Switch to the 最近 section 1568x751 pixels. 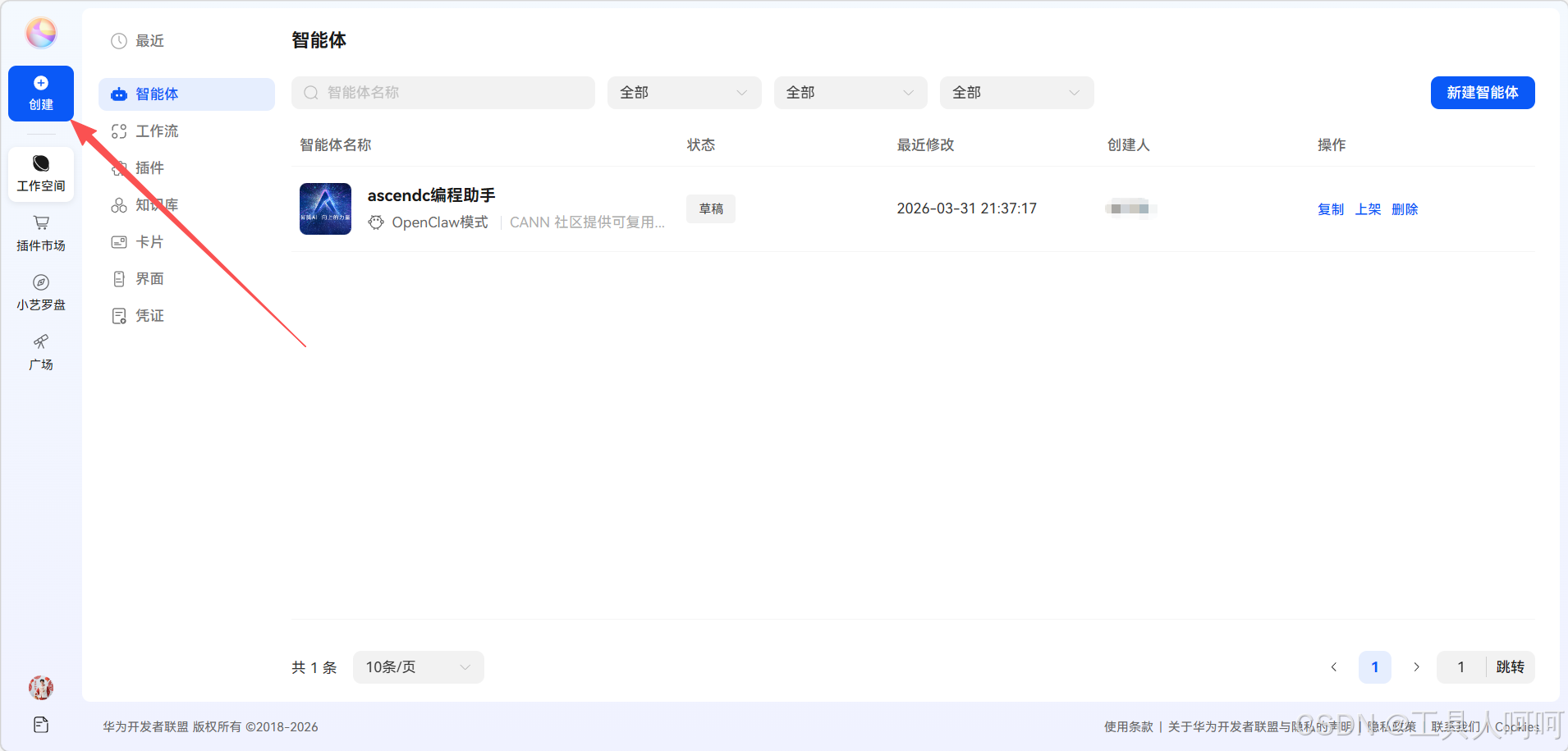(149, 40)
